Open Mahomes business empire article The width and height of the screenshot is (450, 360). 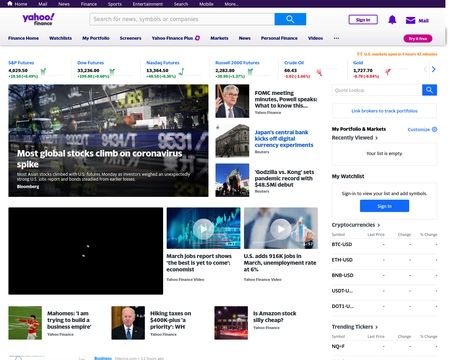pyautogui.click(x=69, y=320)
